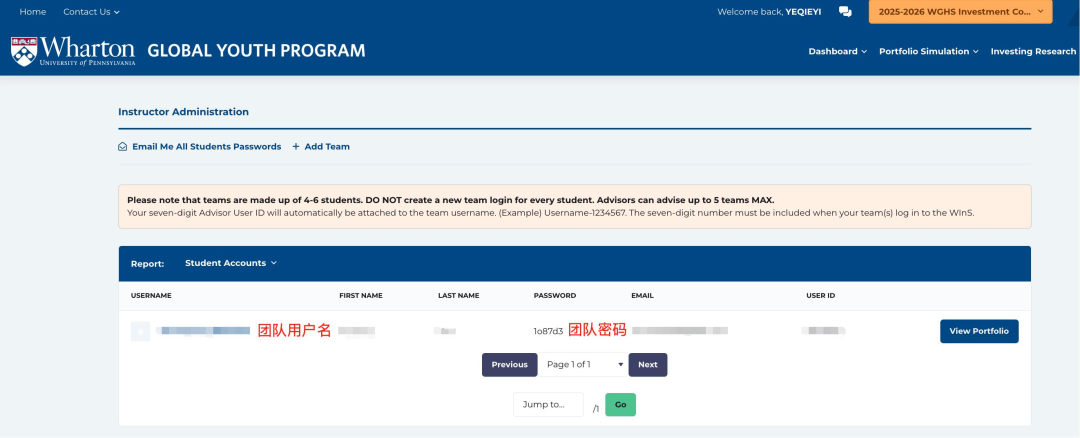This screenshot has width=1080, height=438.
Task: Open the 2025-2026 WGHS Investment competition dropdown
Action: click(x=960, y=12)
